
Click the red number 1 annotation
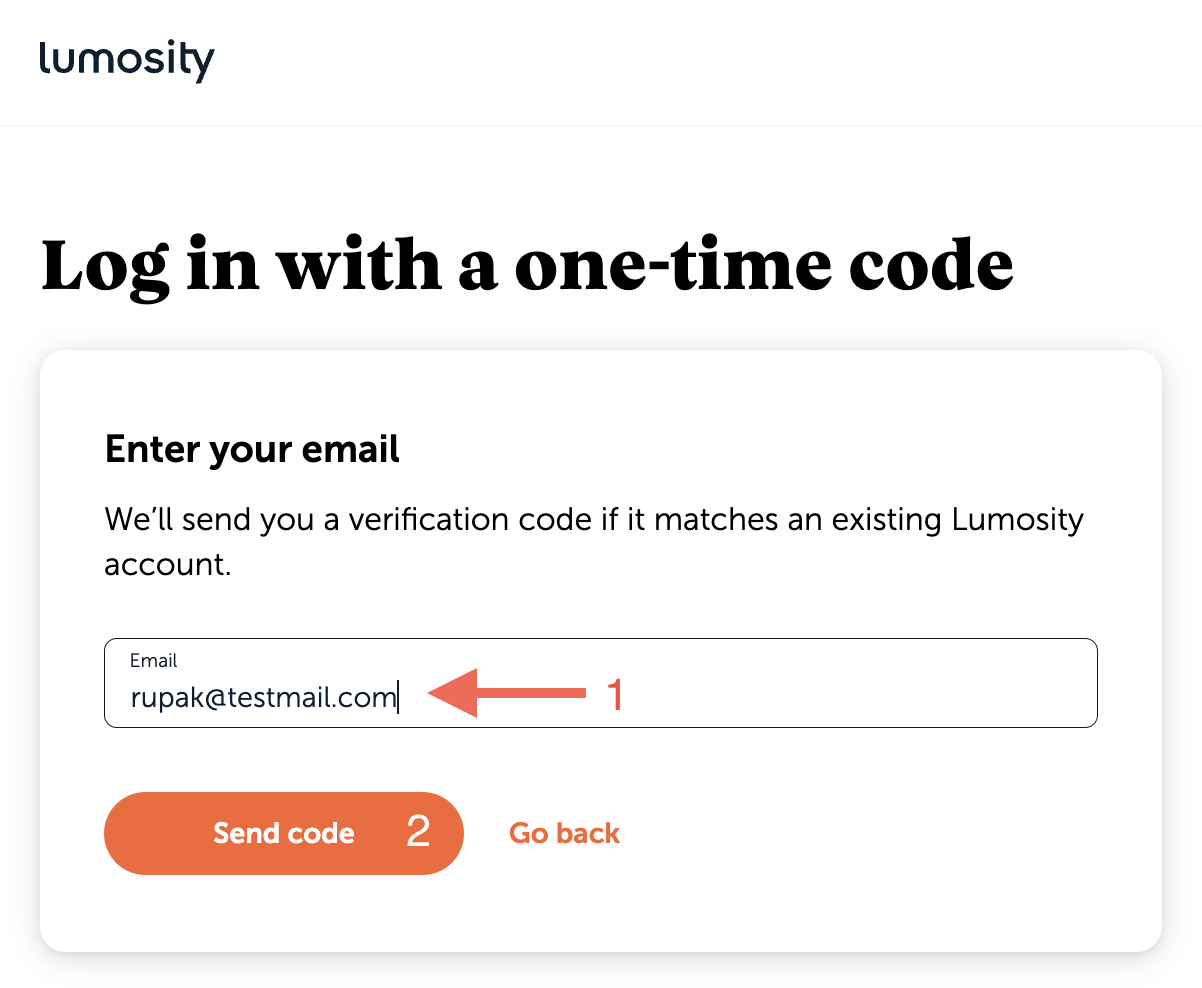point(616,694)
